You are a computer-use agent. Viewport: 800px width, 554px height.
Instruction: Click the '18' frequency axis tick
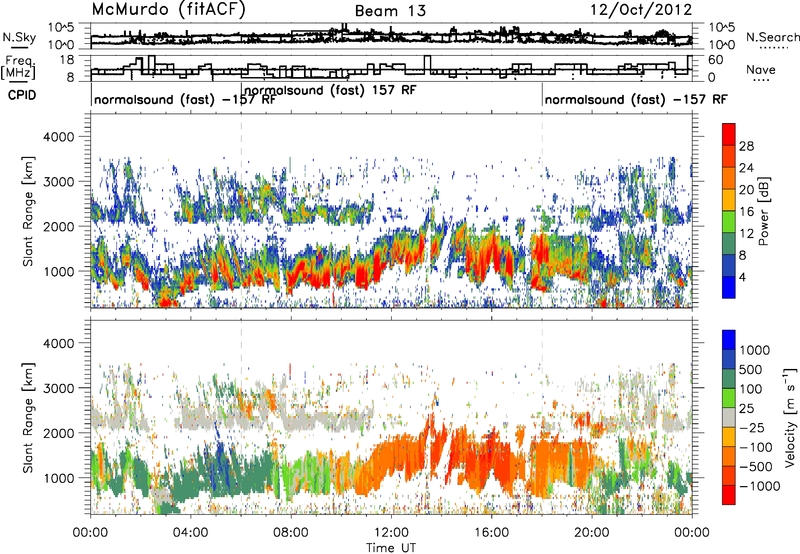67,60
